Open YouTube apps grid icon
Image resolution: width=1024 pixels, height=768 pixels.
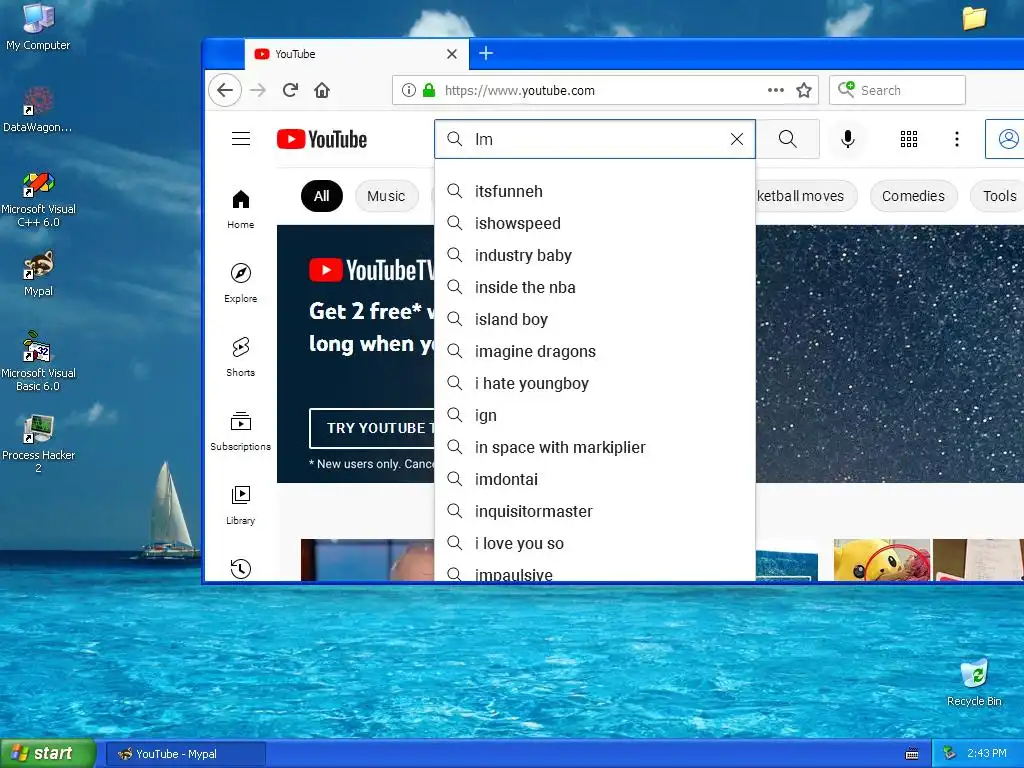[909, 139]
